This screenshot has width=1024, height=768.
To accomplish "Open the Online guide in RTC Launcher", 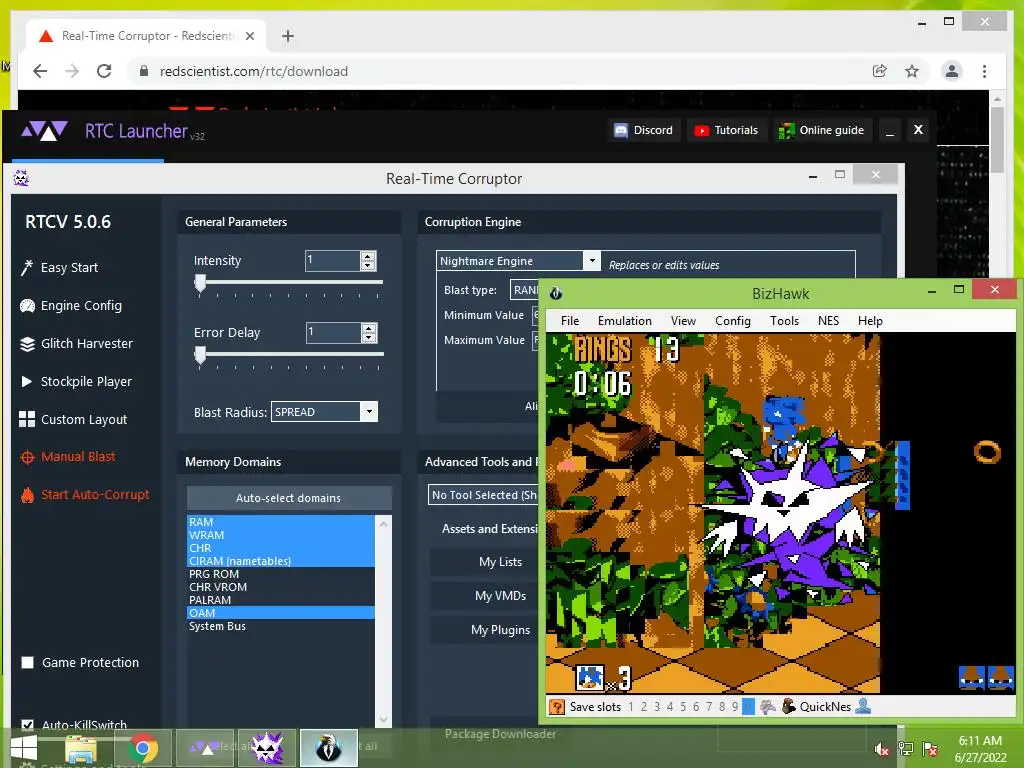I will 822,130.
